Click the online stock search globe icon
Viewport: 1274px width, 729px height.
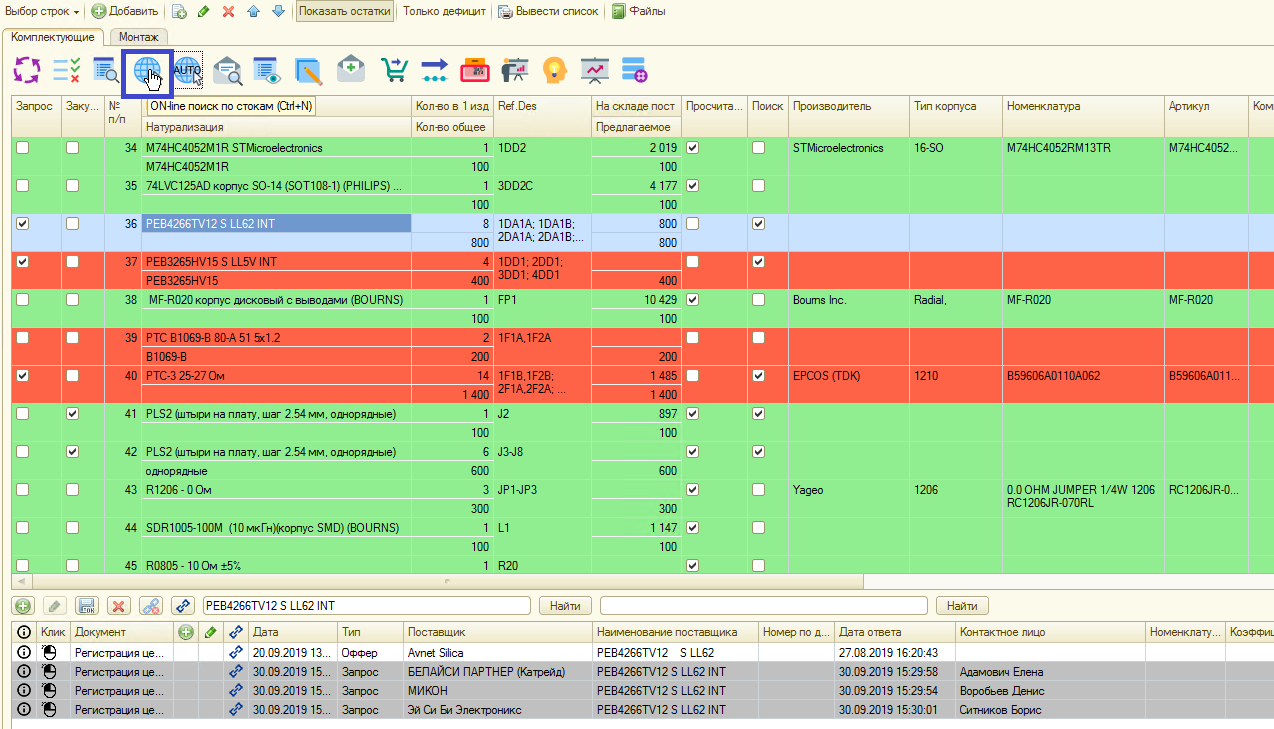[147, 70]
